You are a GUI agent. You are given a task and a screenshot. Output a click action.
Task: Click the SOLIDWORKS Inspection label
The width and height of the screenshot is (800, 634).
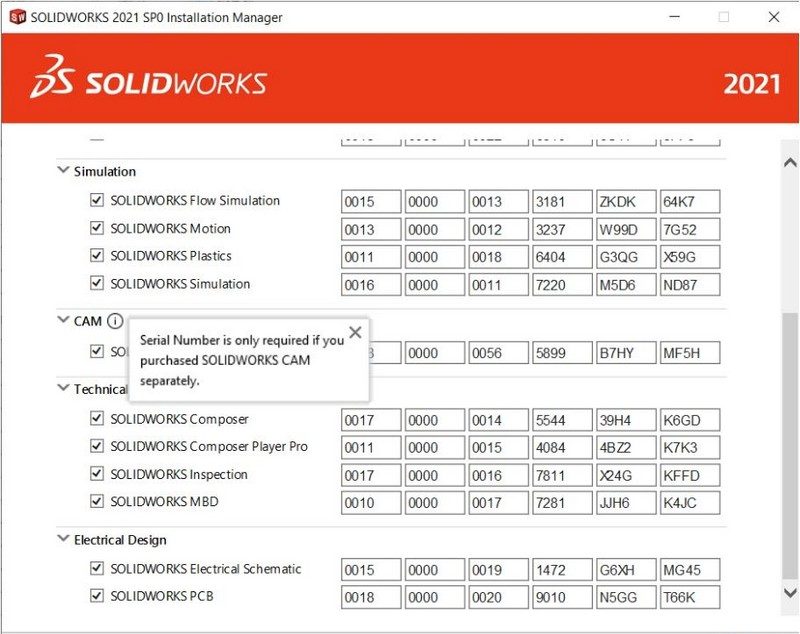tap(179, 474)
